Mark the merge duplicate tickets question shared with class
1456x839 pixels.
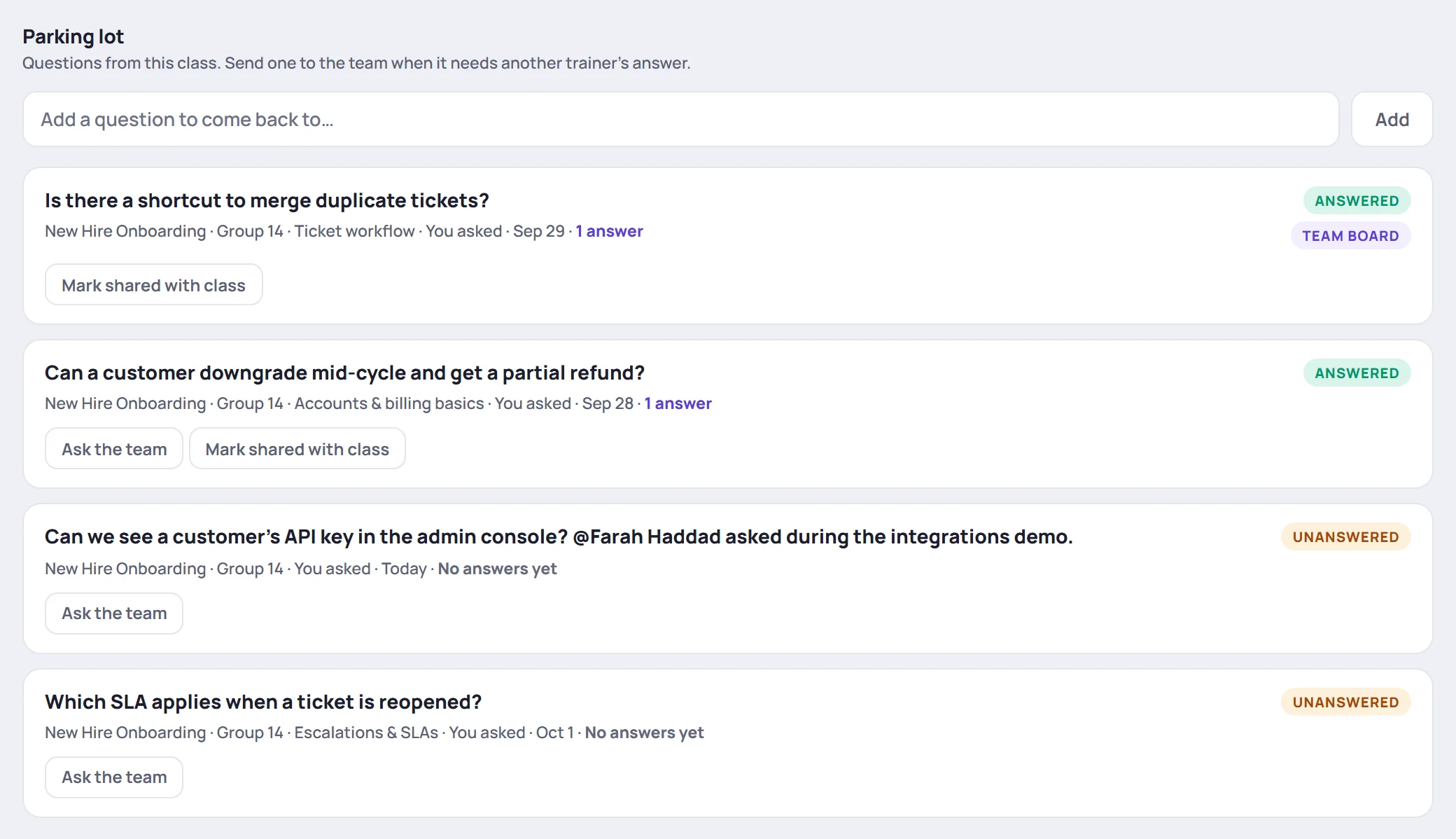point(154,285)
